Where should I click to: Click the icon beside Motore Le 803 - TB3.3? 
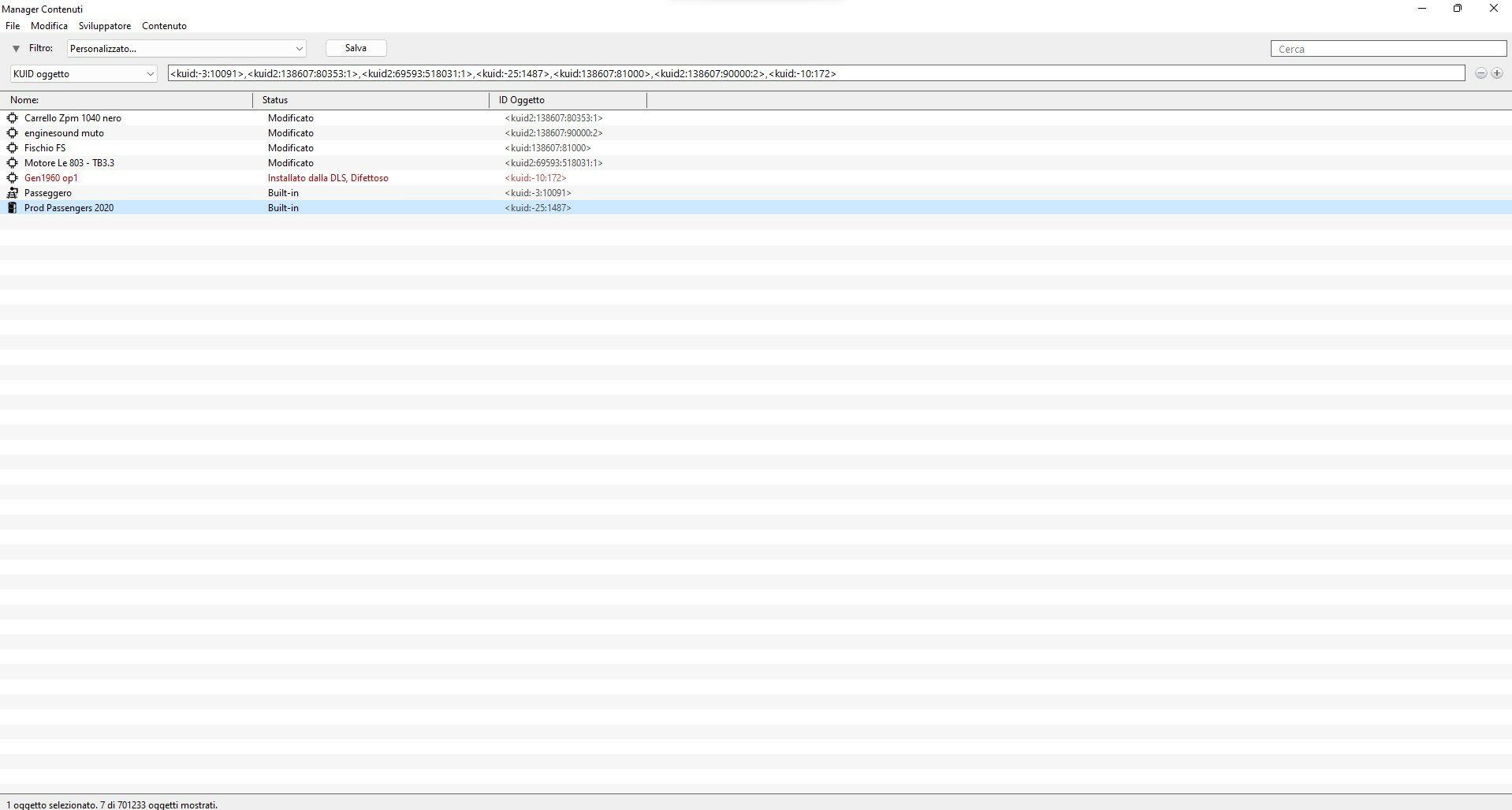tap(12, 163)
